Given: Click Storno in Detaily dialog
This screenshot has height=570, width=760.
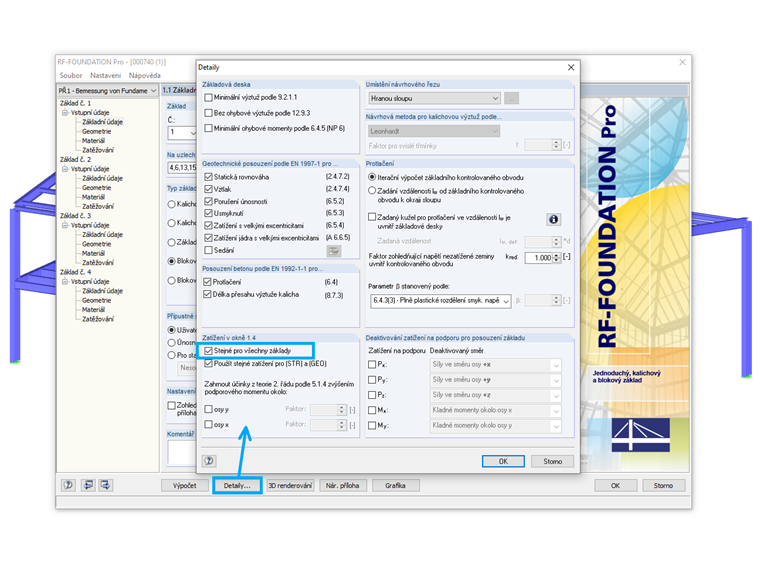Looking at the screenshot, I should point(553,461).
